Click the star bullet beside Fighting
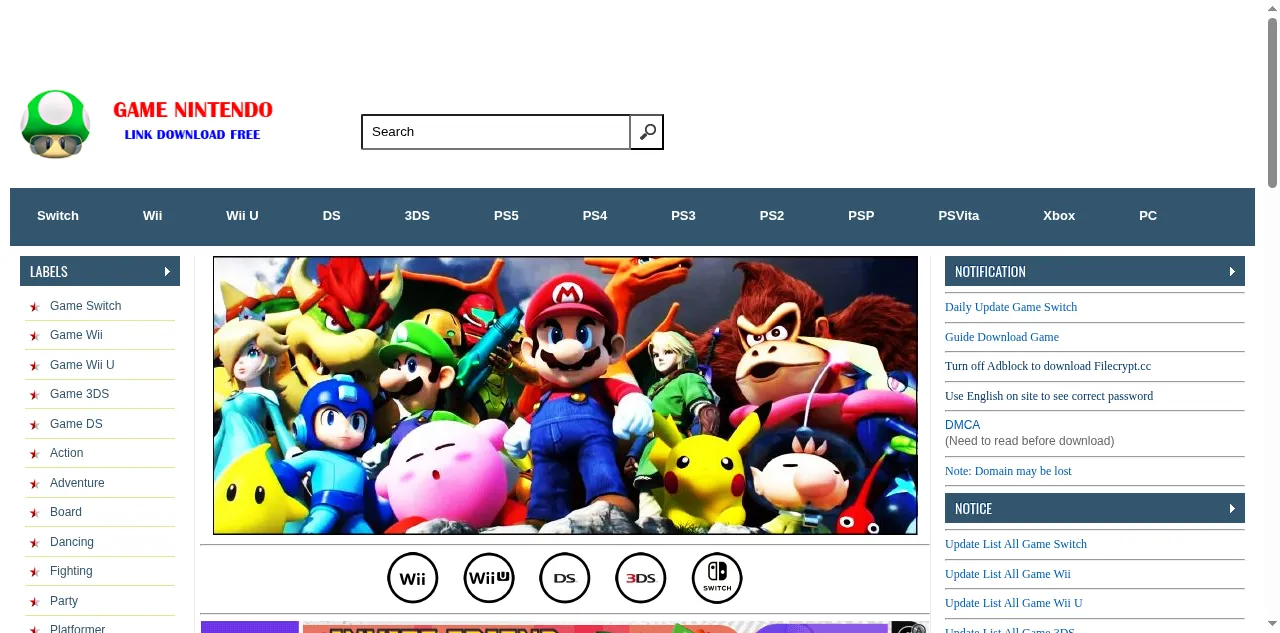The image size is (1280, 633). tap(35, 572)
